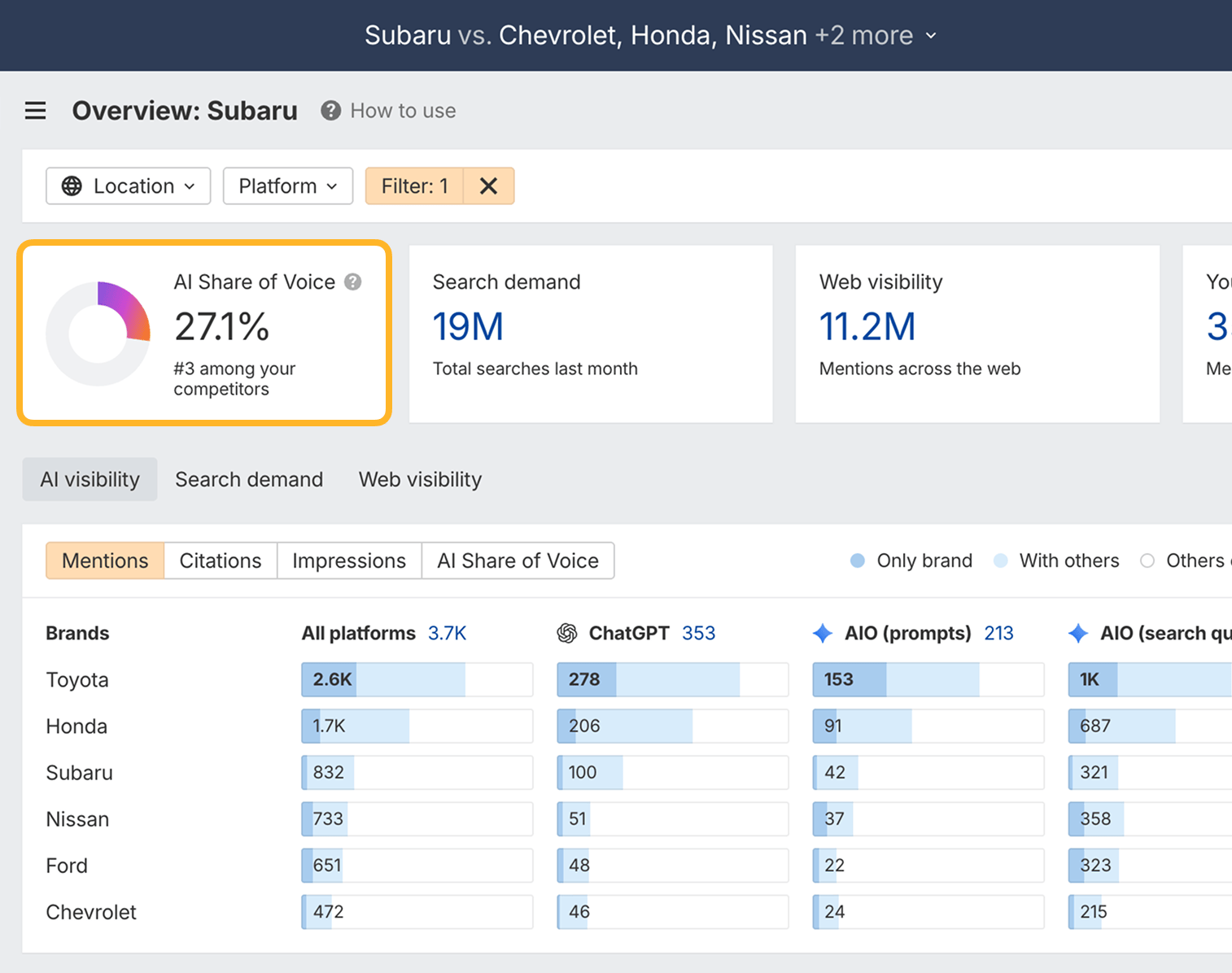1232x973 pixels.
Task: Open the How to use link
Action: tap(403, 111)
